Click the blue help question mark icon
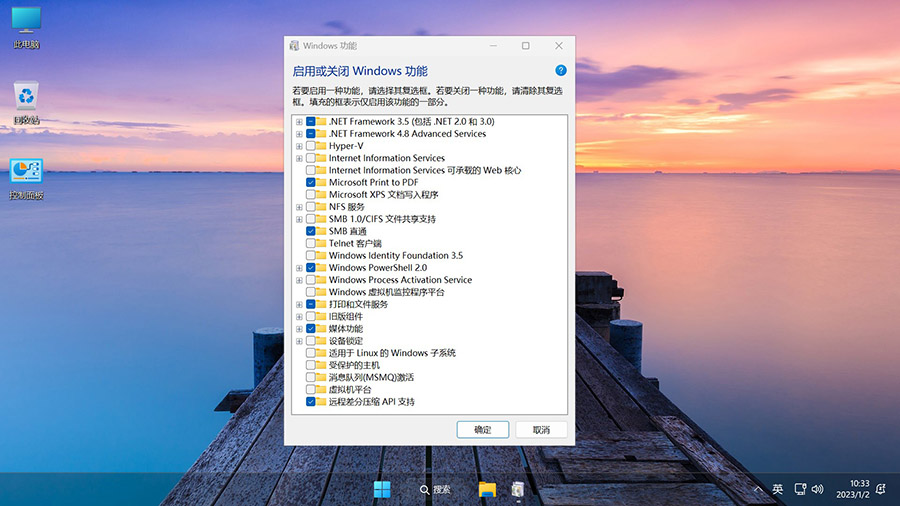Image resolution: width=900 pixels, height=506 pixels. (561, 71)
